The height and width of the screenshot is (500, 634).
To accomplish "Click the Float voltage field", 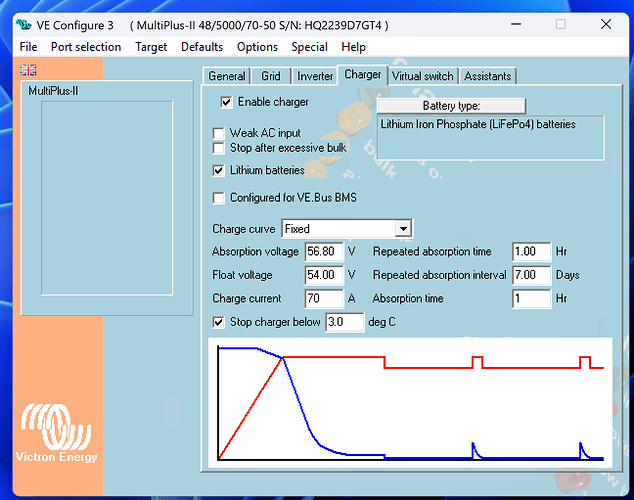I will click(x=324, y=275).
